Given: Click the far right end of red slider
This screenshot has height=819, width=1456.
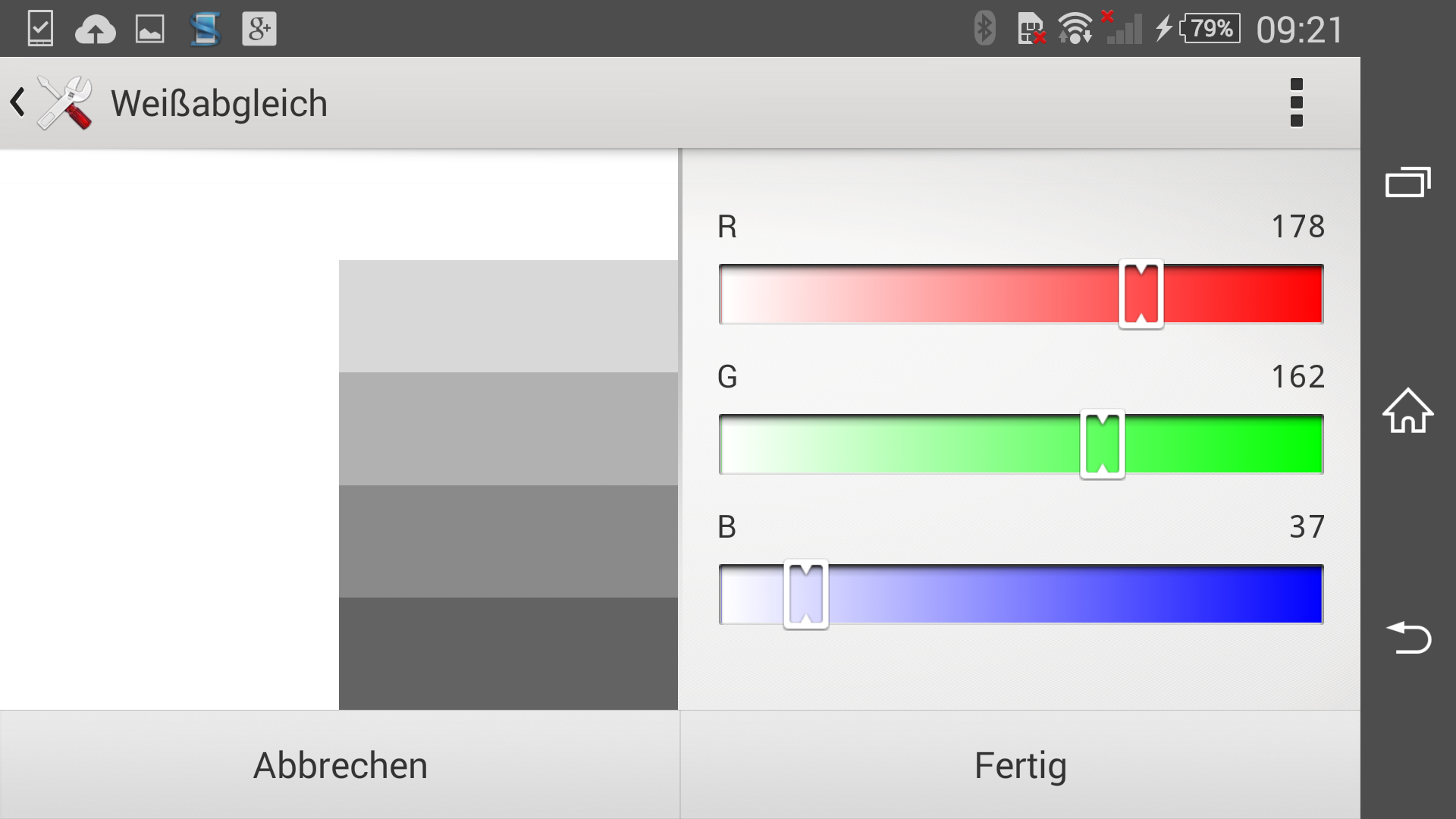Looking at the screenshot, I should [x=1316, y=294].
